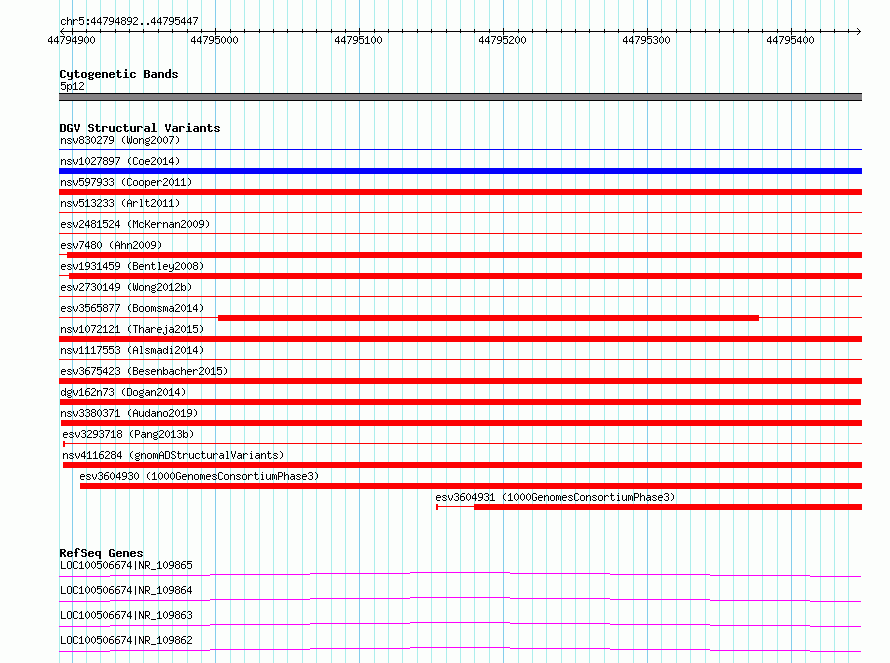
Task: Select variant esv3293718 (Pang2013b) label
Action: coord(128,434)
